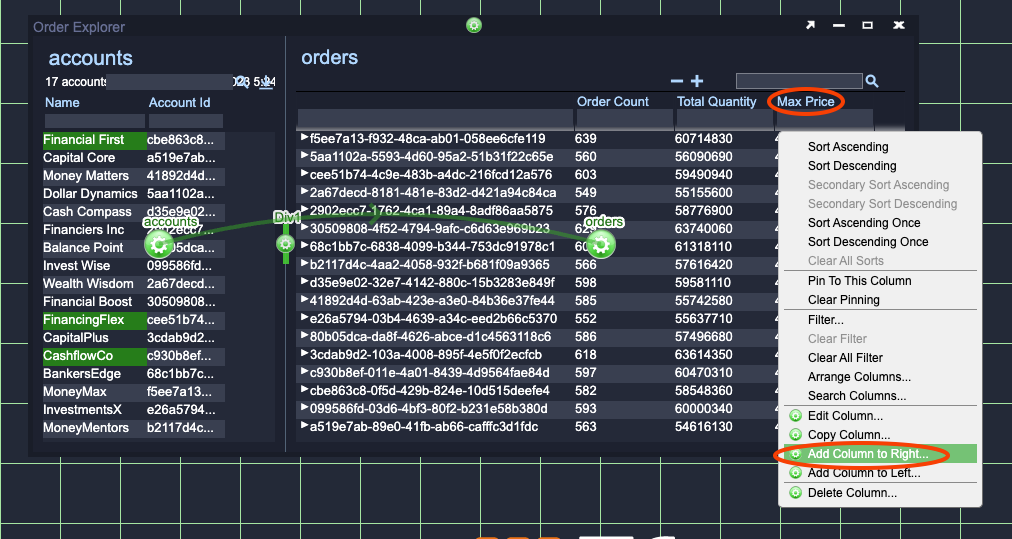Expand order row c930b8ef-011e-4a01
Screen dimensions: 1012x539
click(x=305, y=372)
